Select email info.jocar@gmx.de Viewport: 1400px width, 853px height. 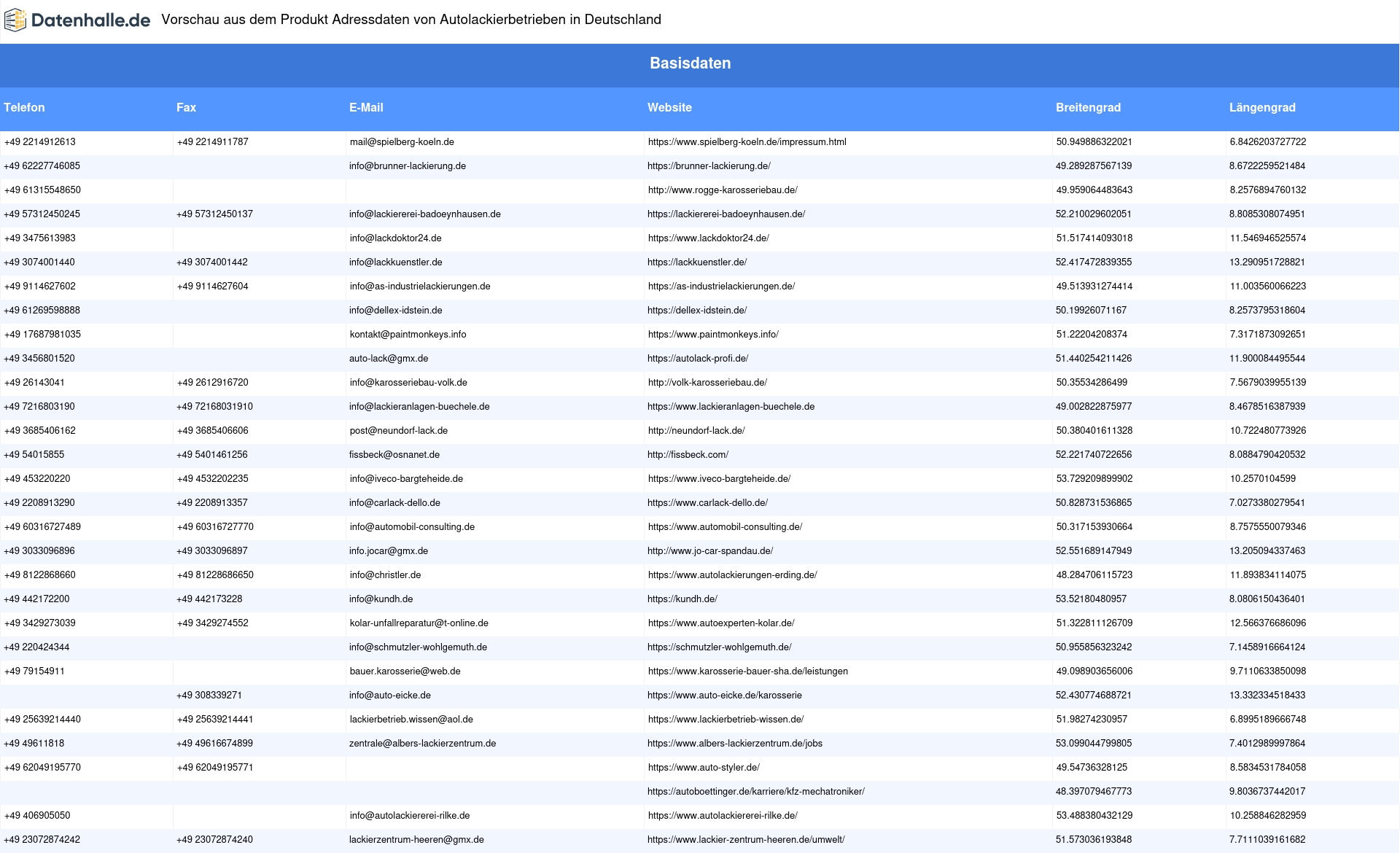(x=389, y=551)
